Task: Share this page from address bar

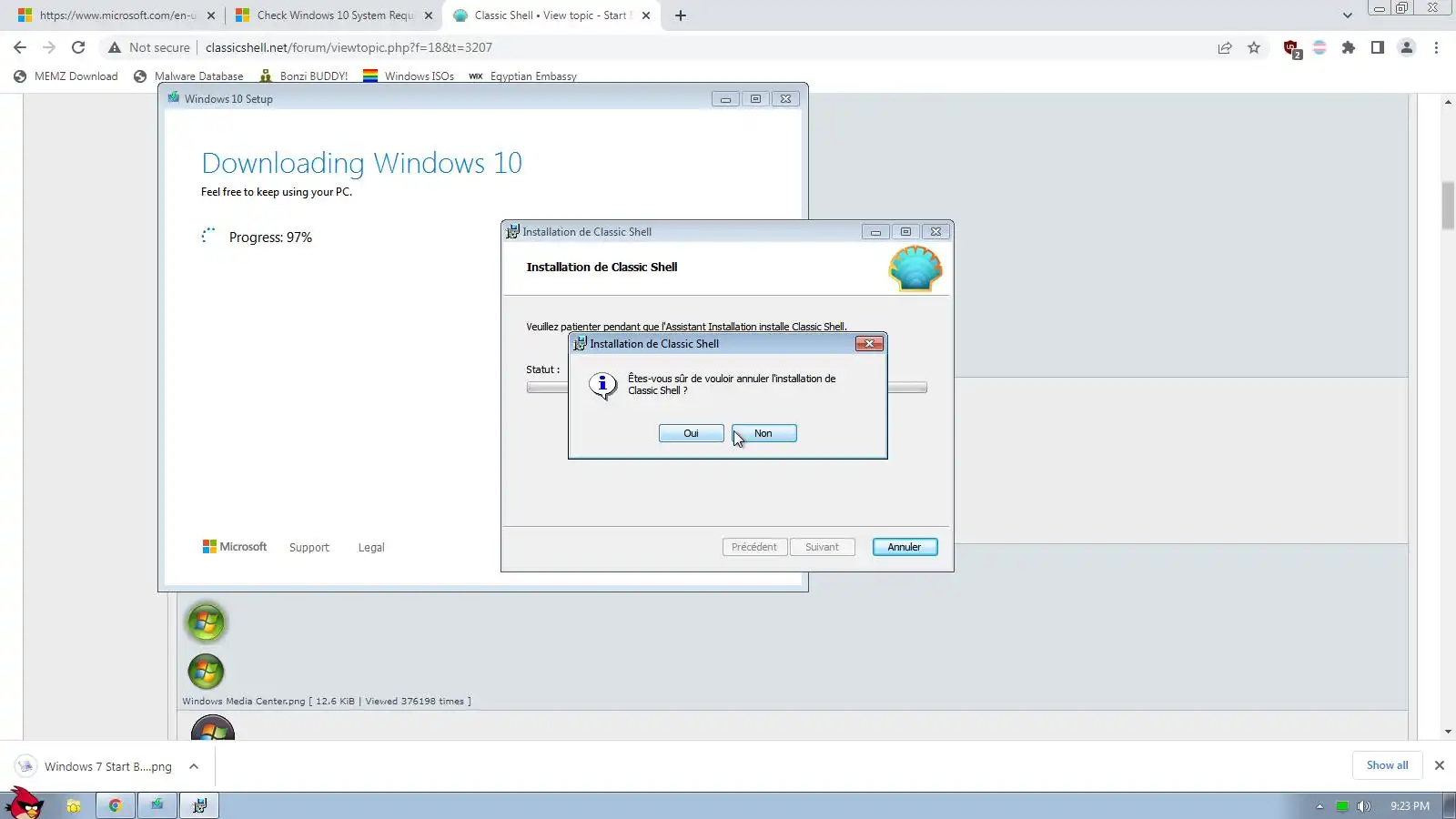Action: click(x=1225, y=47)
